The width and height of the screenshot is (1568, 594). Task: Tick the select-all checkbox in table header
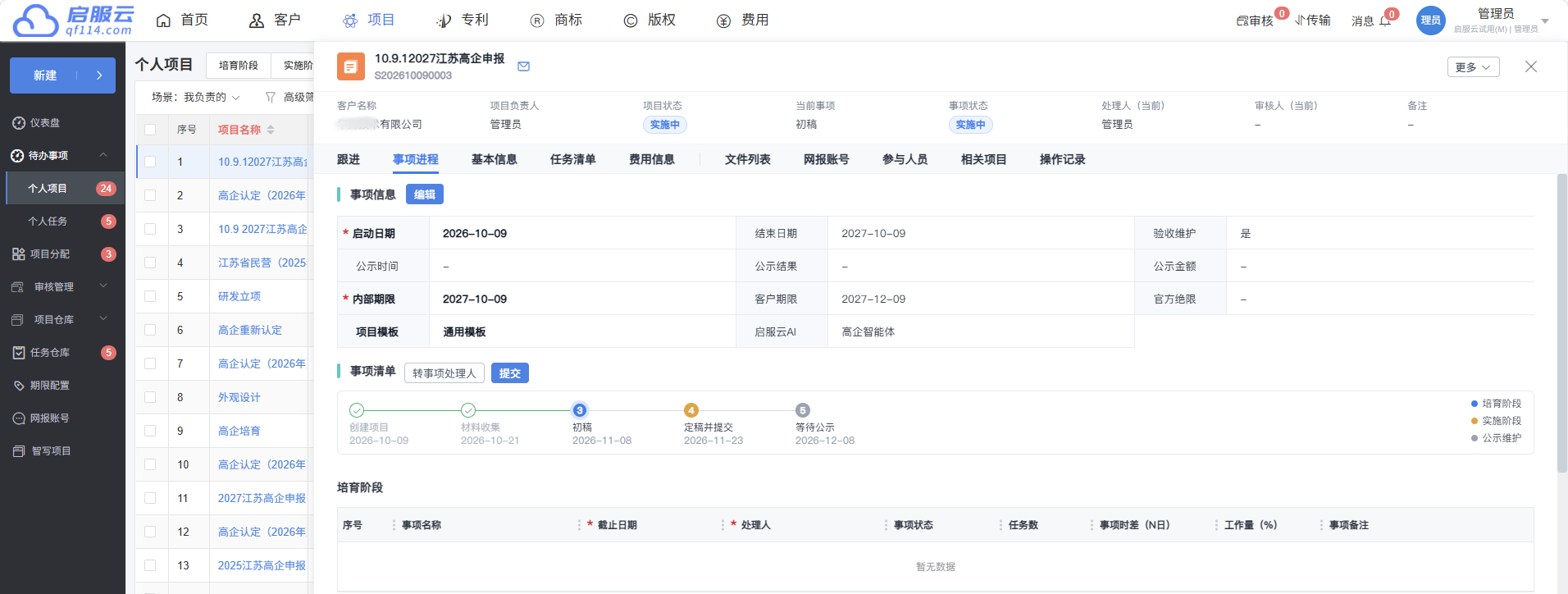(x=150, y=130)
